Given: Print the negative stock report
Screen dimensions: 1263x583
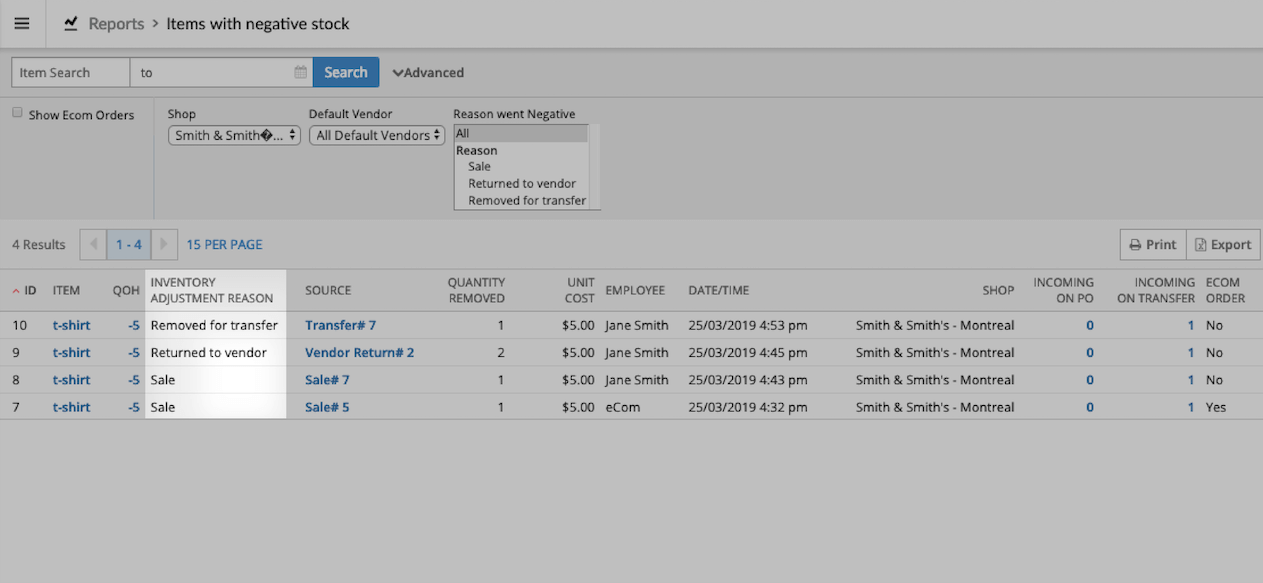Looking at the screenshot, I should (x=1152, y=245).
